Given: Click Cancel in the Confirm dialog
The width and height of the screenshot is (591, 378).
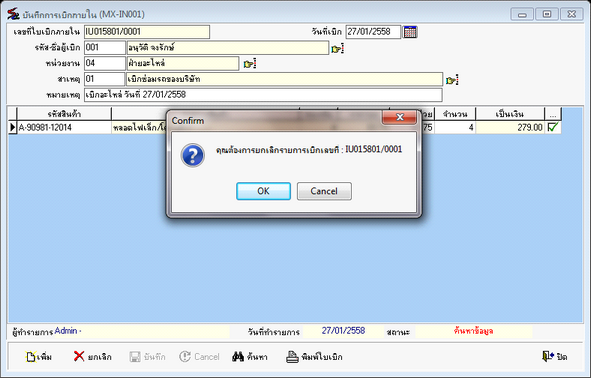Looking at the screenshot, I should tap(324, 191).
